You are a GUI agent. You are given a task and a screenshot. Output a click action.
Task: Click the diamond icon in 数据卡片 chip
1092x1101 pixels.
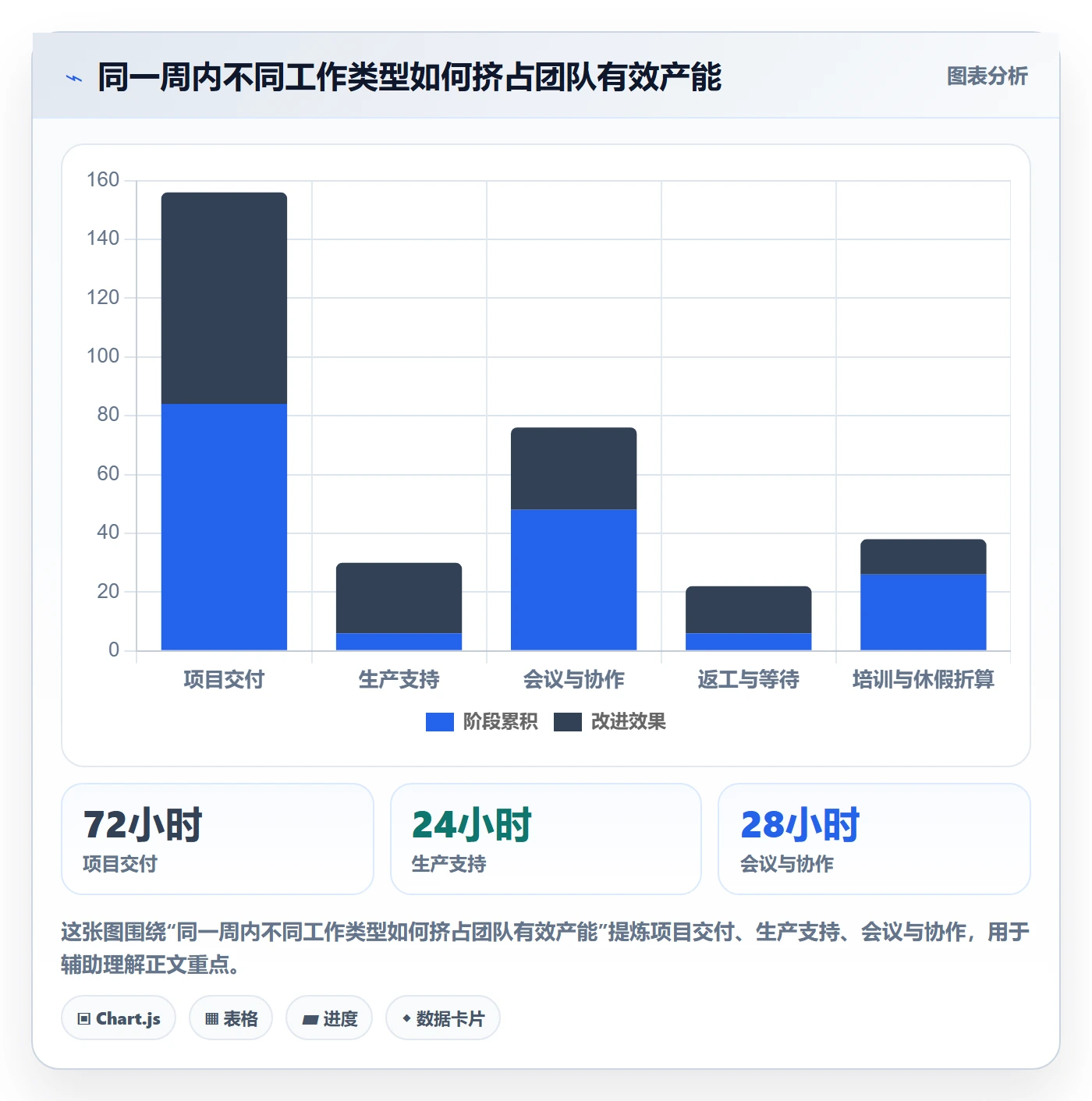pyautogui.click(x=406, y=1018)
